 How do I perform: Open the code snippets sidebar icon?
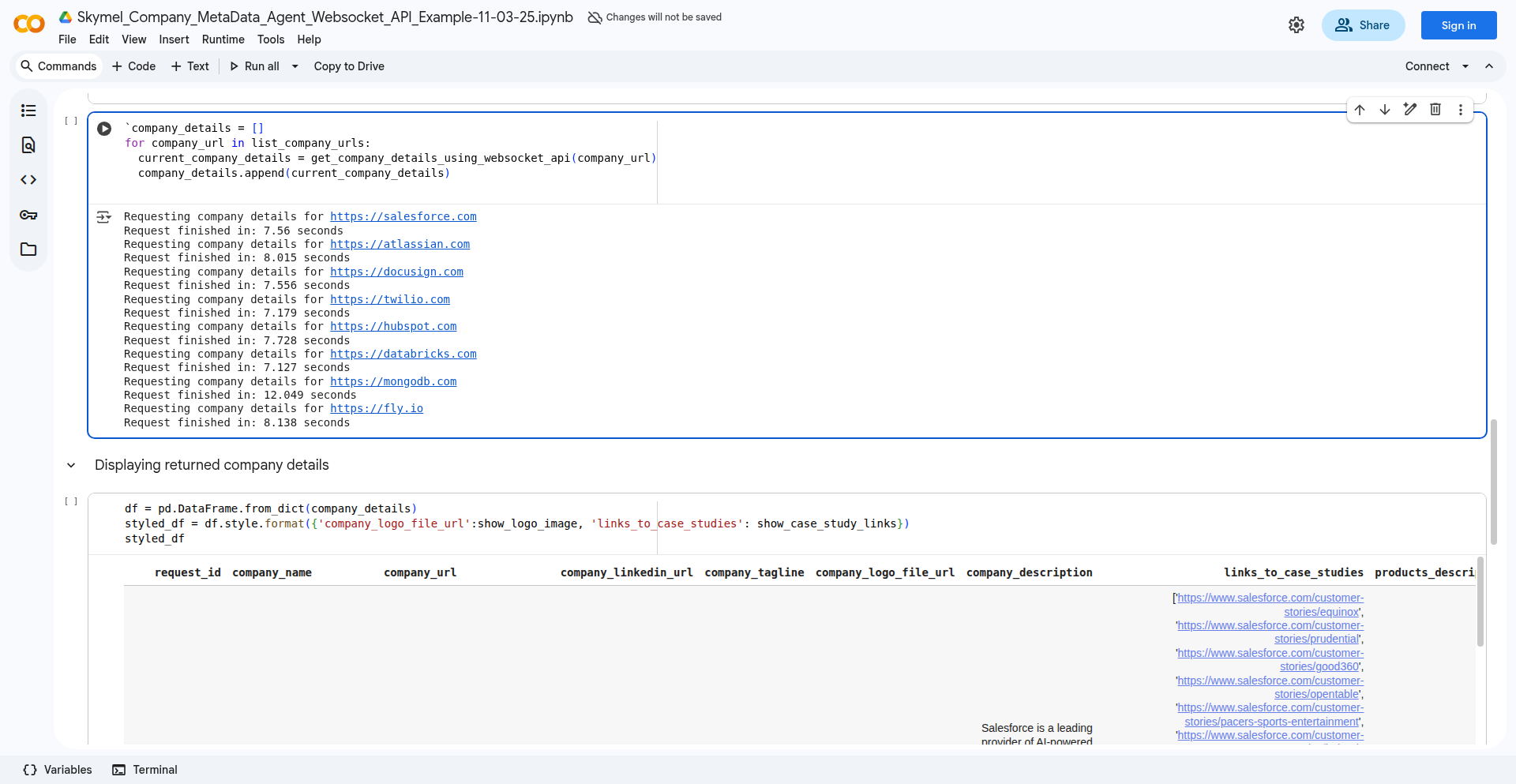coord(28,180)
